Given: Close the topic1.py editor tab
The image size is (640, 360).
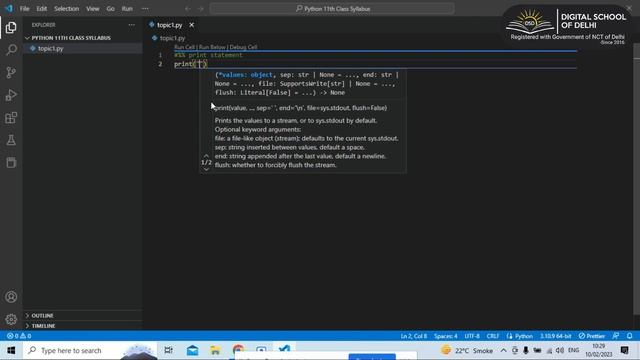Looking at the screenshot, I should pos(191,25).
